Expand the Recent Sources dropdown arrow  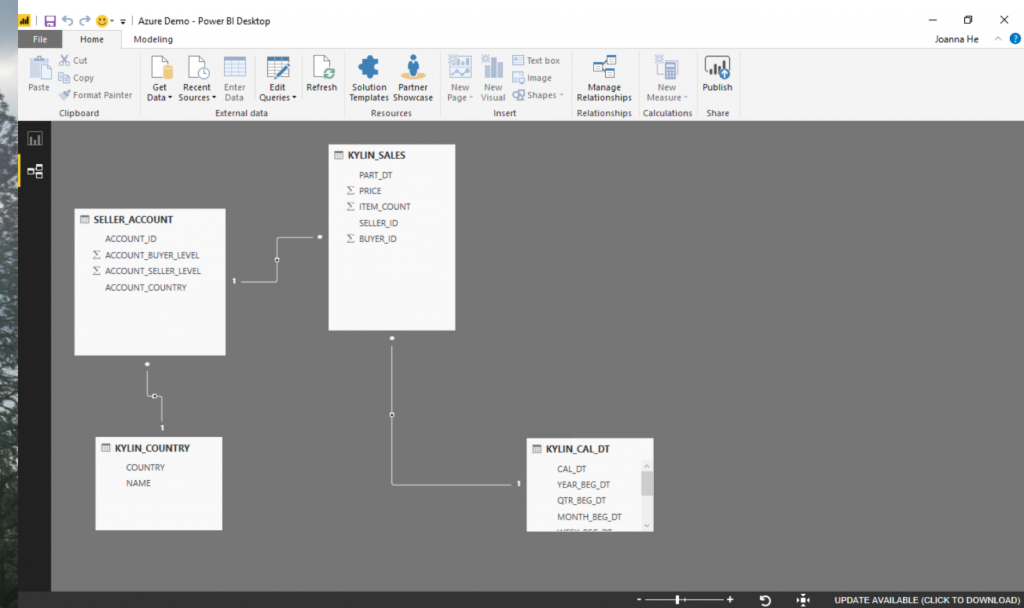pyautogui.click(x=214, y=98)
